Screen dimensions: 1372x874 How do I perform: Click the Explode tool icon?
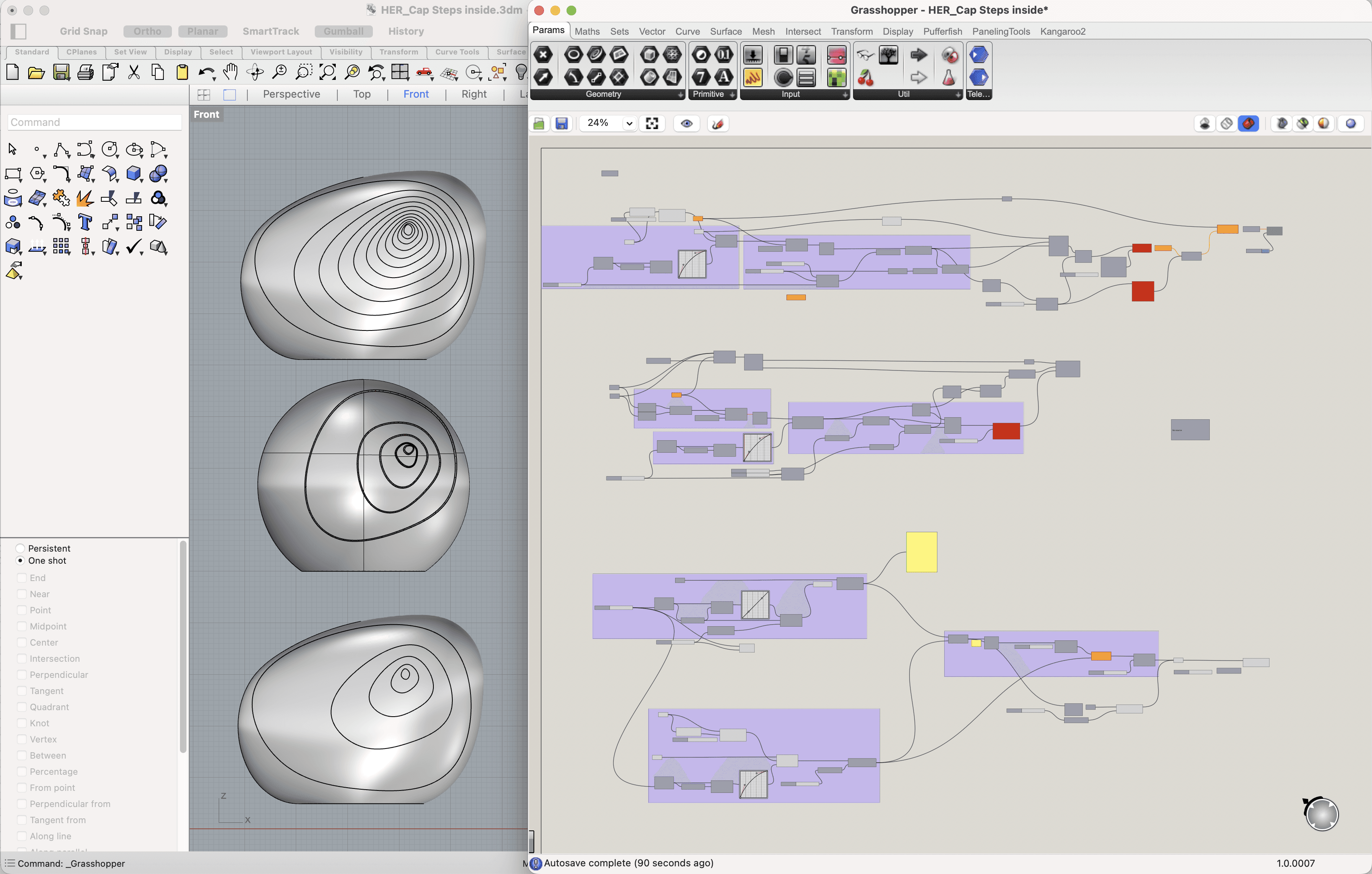pyautogui.click(x=85, y=198)
